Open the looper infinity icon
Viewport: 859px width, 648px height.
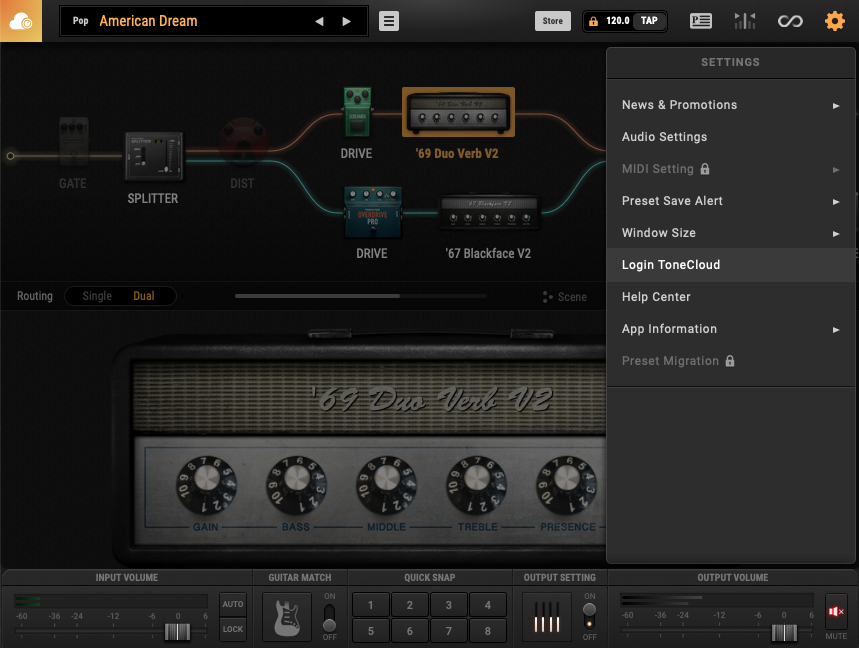click(x=790, y=21)
